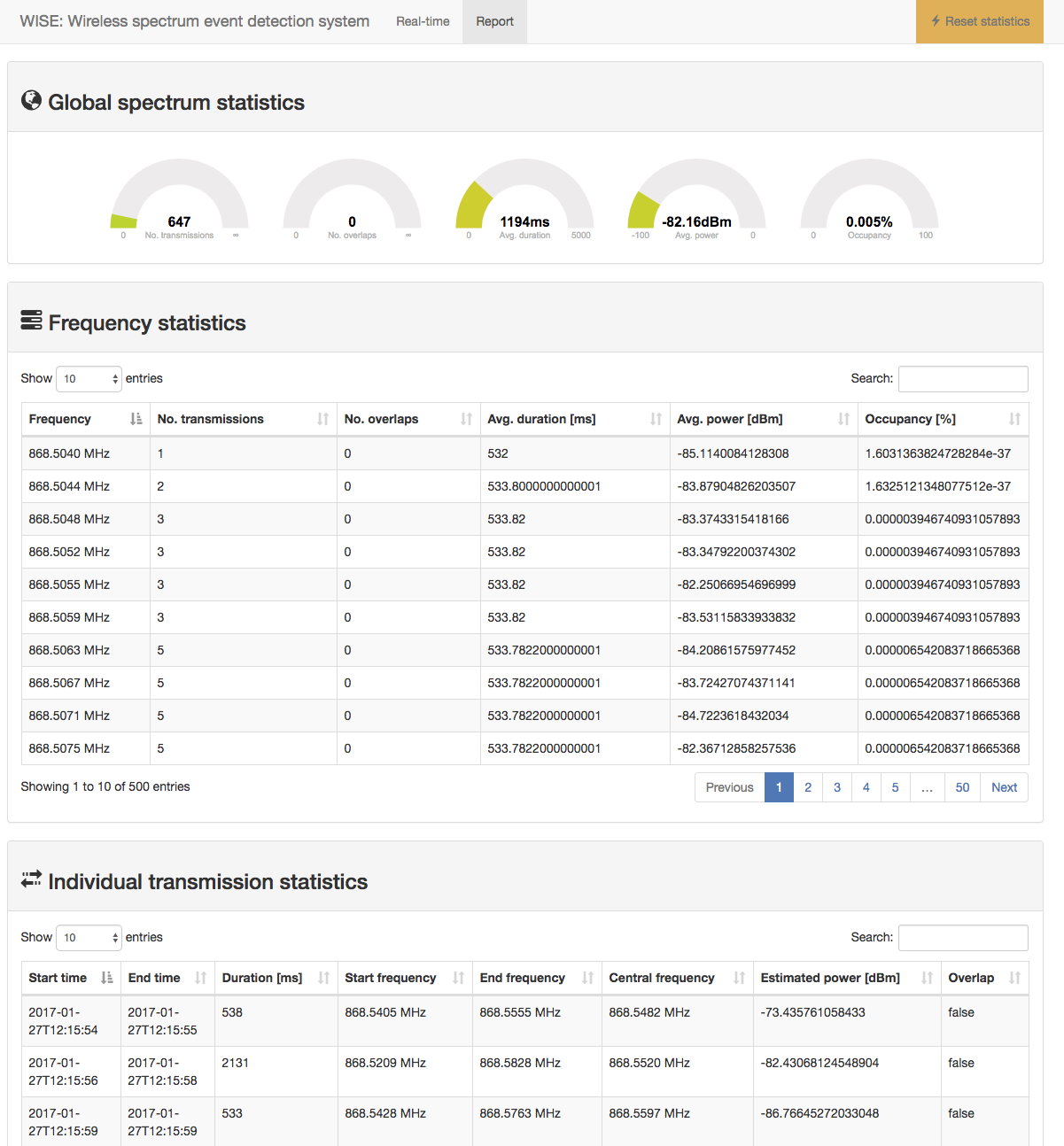Click Occupancy [%] column sort icon
The width and height of the screenshot is (1064, 1146).
pyautogui.click(x=1014, y=419)
